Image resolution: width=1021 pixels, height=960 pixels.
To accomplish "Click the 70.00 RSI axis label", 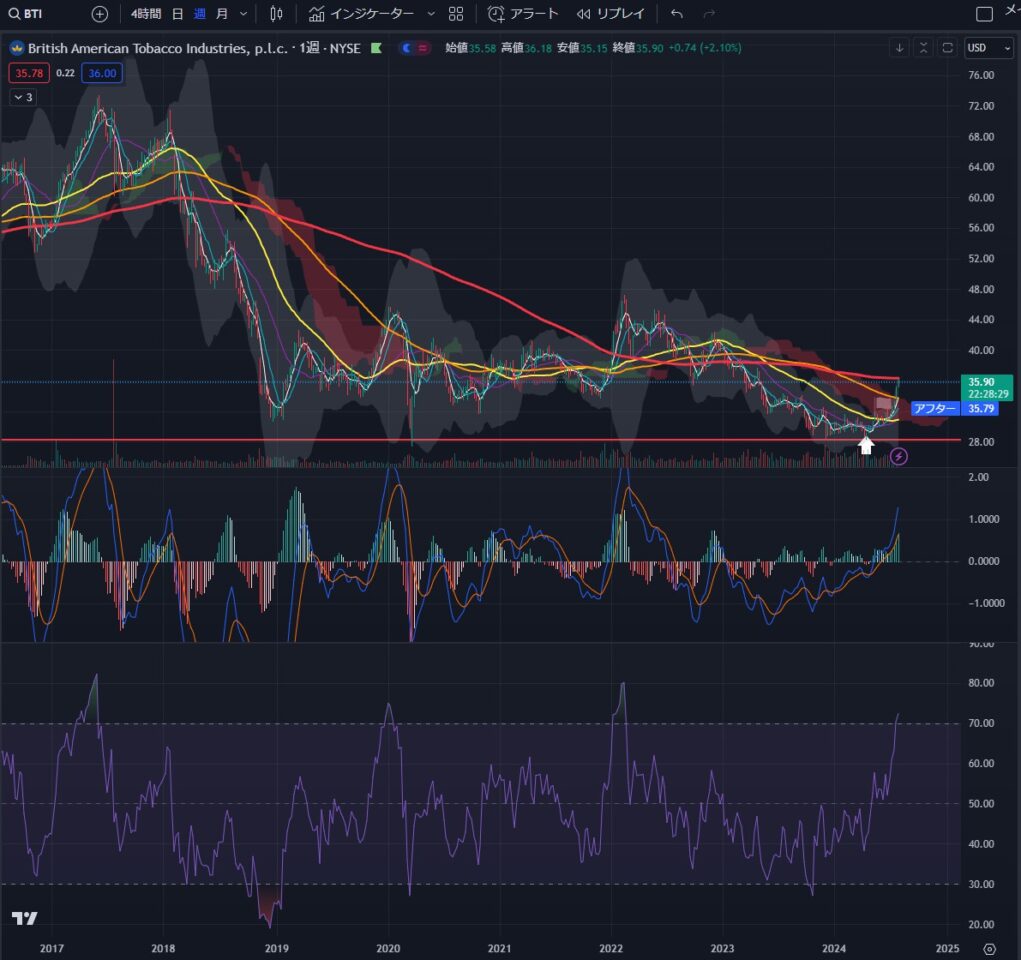I will coord(981,723).
